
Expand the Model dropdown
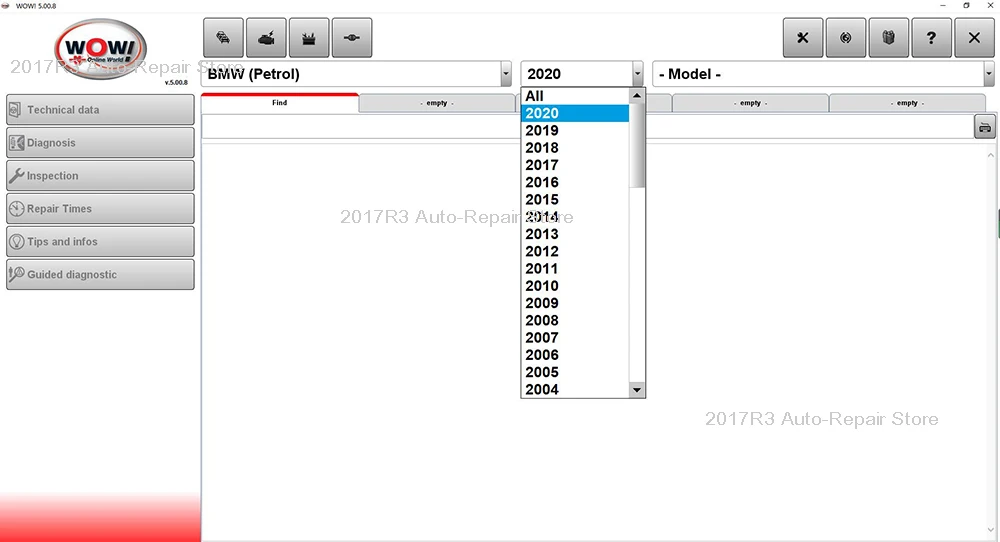pyautogui.click(x=989, y=74)
